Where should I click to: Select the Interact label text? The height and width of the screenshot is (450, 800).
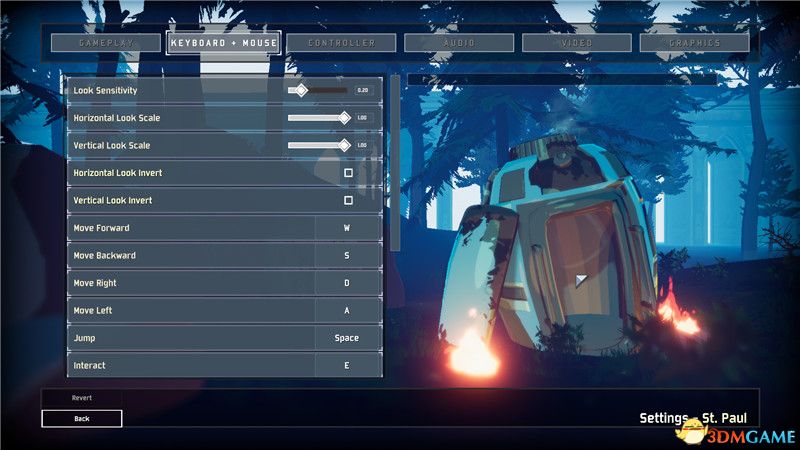pyautogui.click(x=89, y=366)
